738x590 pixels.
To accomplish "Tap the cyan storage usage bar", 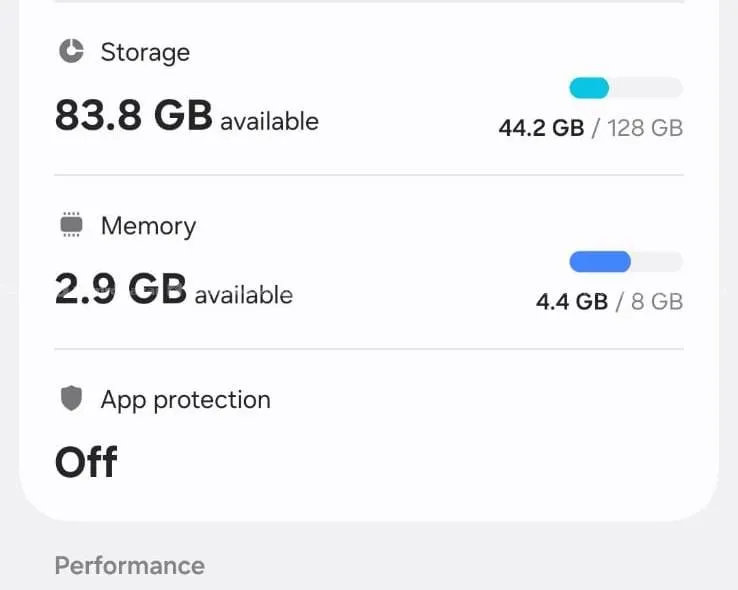I will pos(589,88).
